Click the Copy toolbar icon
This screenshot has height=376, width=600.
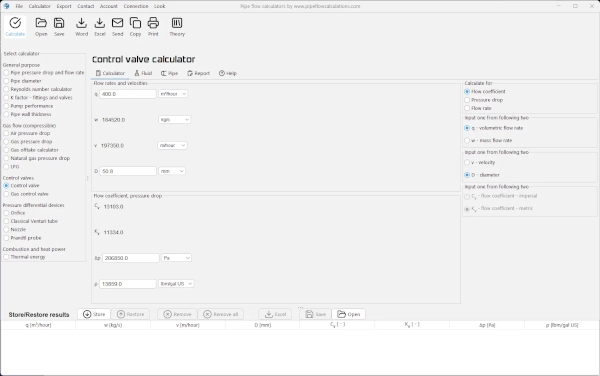(x=135, y=26)
